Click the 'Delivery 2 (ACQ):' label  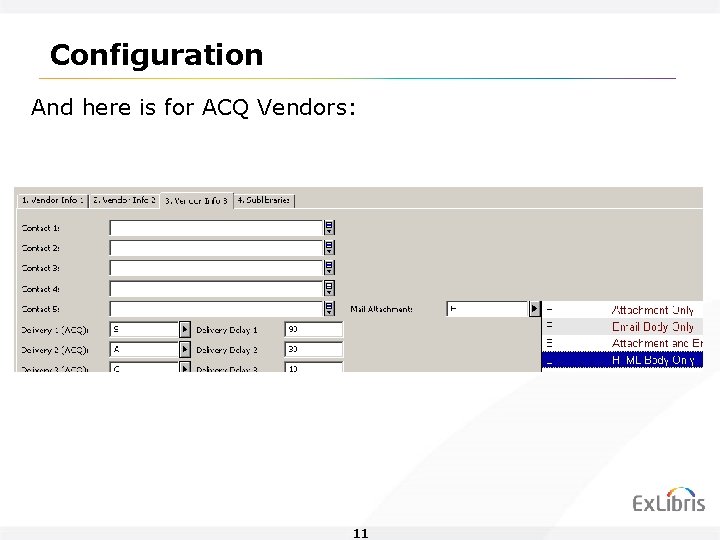click(x=55, y=350)
